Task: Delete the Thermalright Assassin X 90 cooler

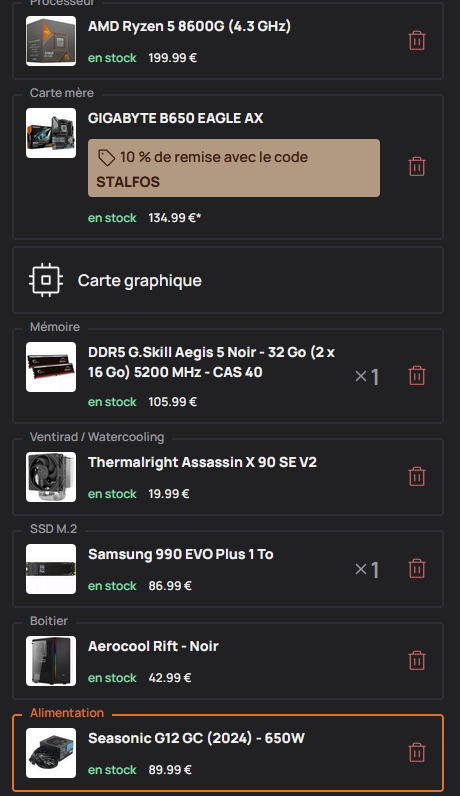Action: [x=417, y=477]
